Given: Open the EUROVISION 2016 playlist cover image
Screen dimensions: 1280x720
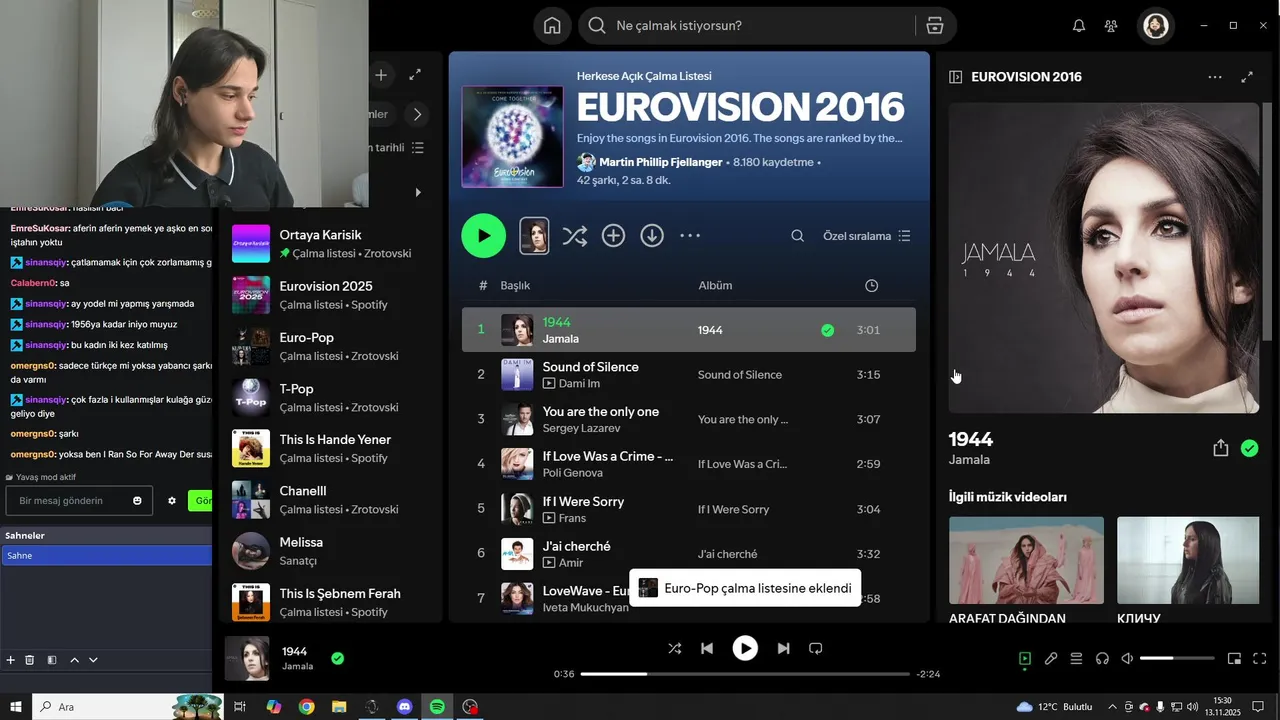Looking at the screenshot, I should click(x=512, y=136).
